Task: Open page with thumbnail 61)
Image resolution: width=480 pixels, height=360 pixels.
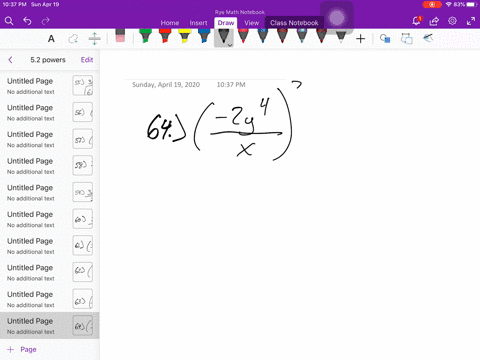Action: click(49, 246)
